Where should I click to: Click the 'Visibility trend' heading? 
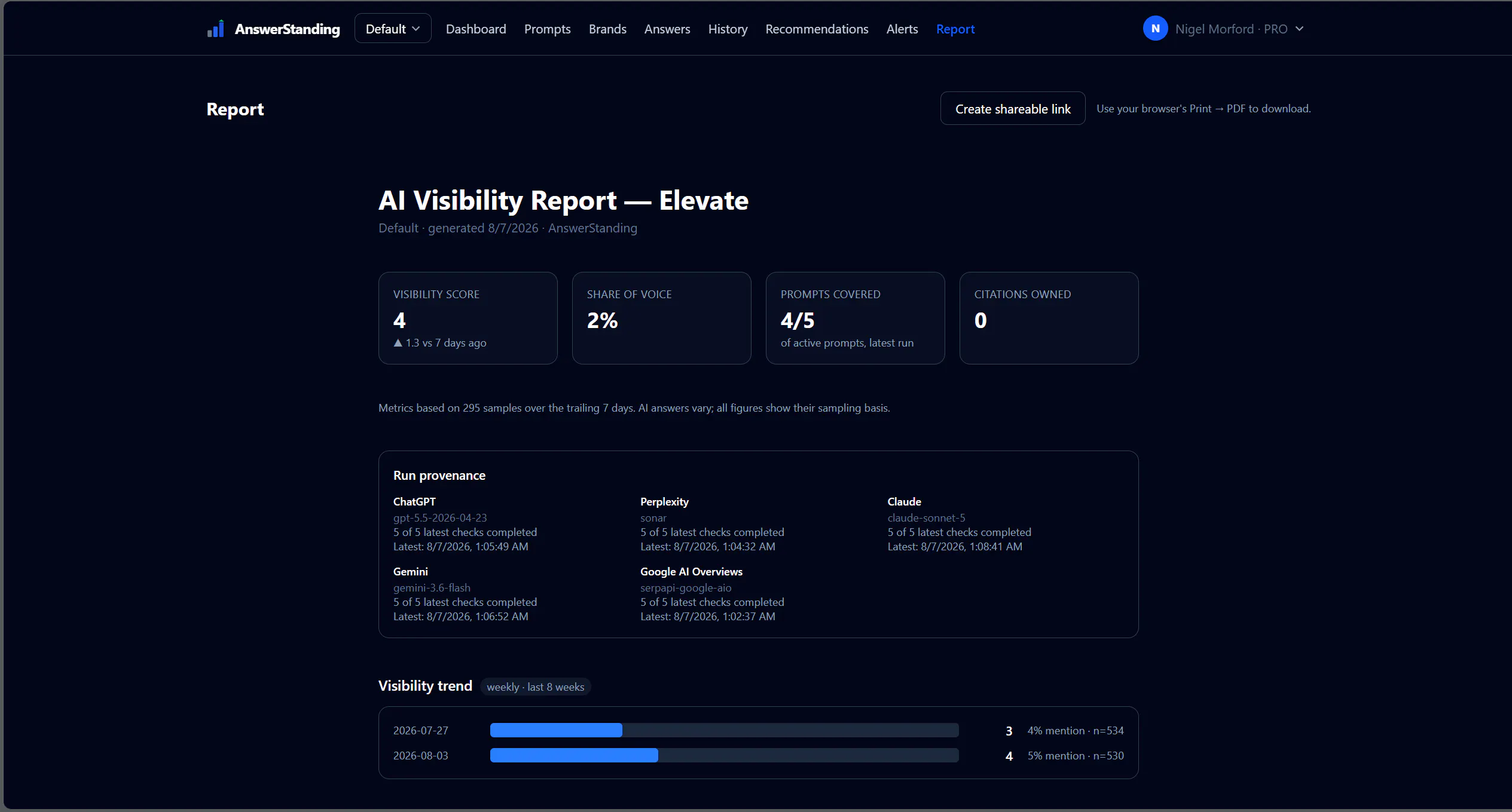[x=425, y=686]
